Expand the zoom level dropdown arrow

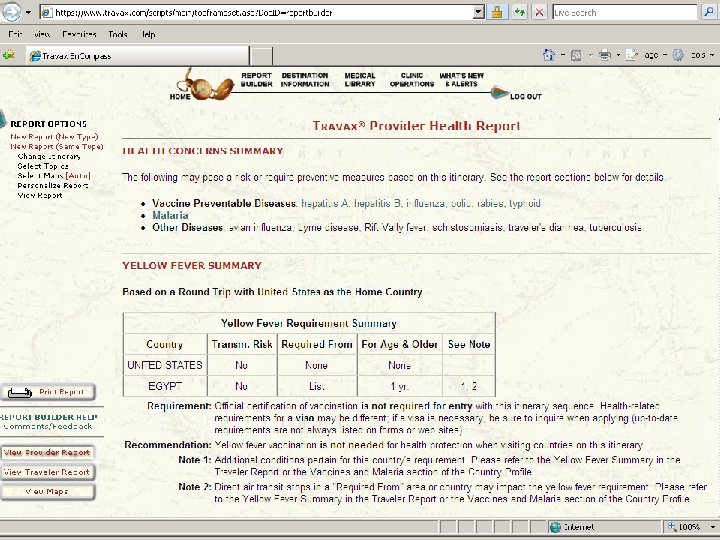[x=712, y=527]
